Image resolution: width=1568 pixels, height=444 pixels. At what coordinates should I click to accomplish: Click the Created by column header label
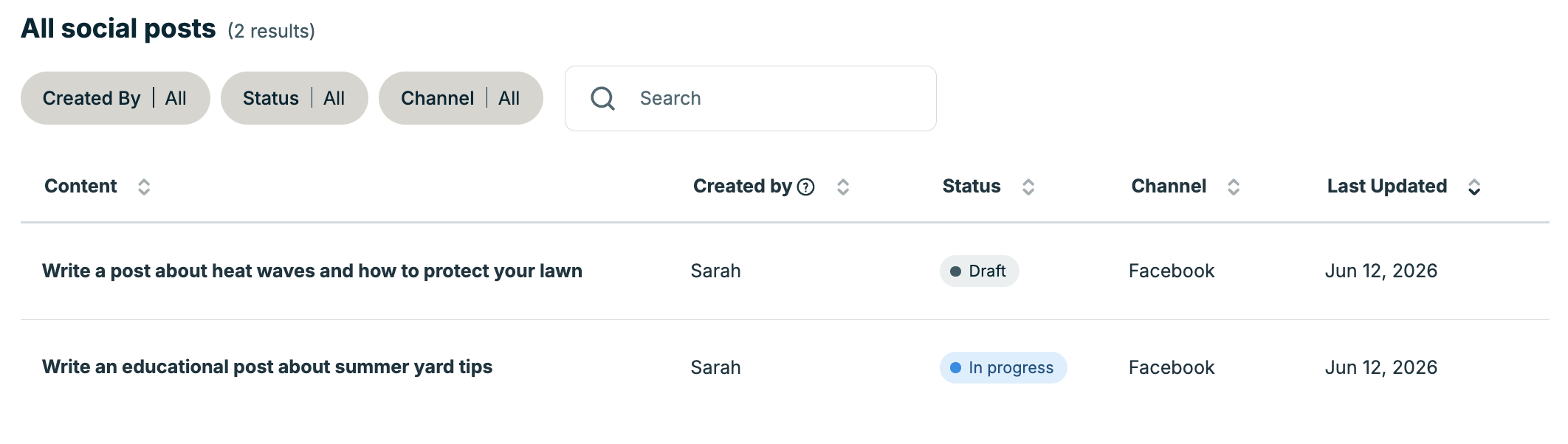tap(742, 186)
